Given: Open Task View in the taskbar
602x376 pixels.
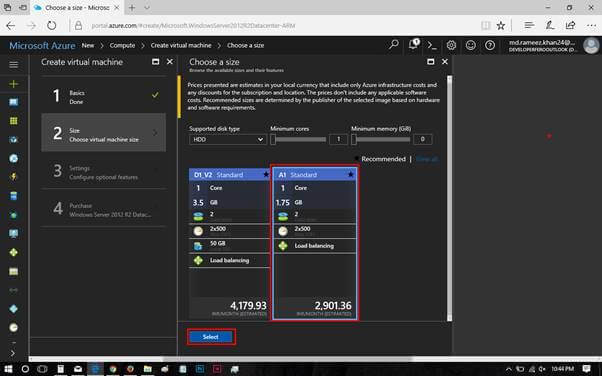Looking at the screenshot, I should [42, 369].
